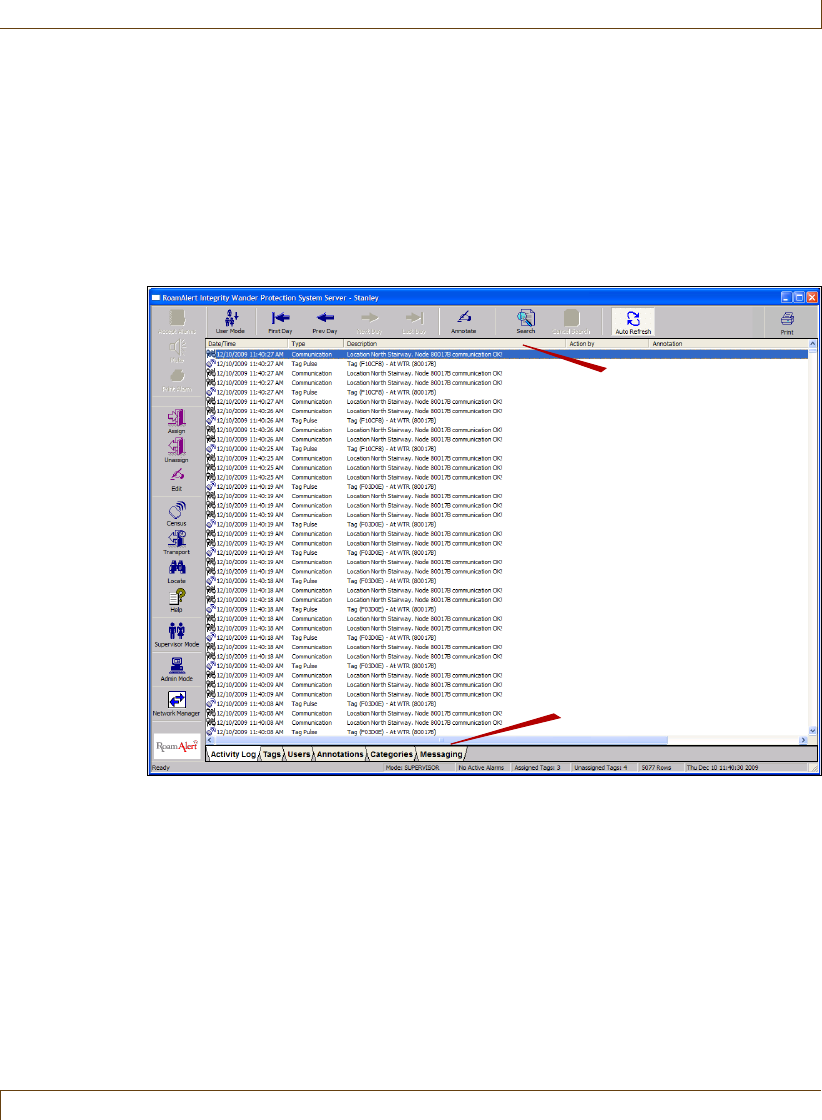The height and width of the screenshot is (1120, 822).
Task: Click the Transport icon
Action: click(176, 542)
